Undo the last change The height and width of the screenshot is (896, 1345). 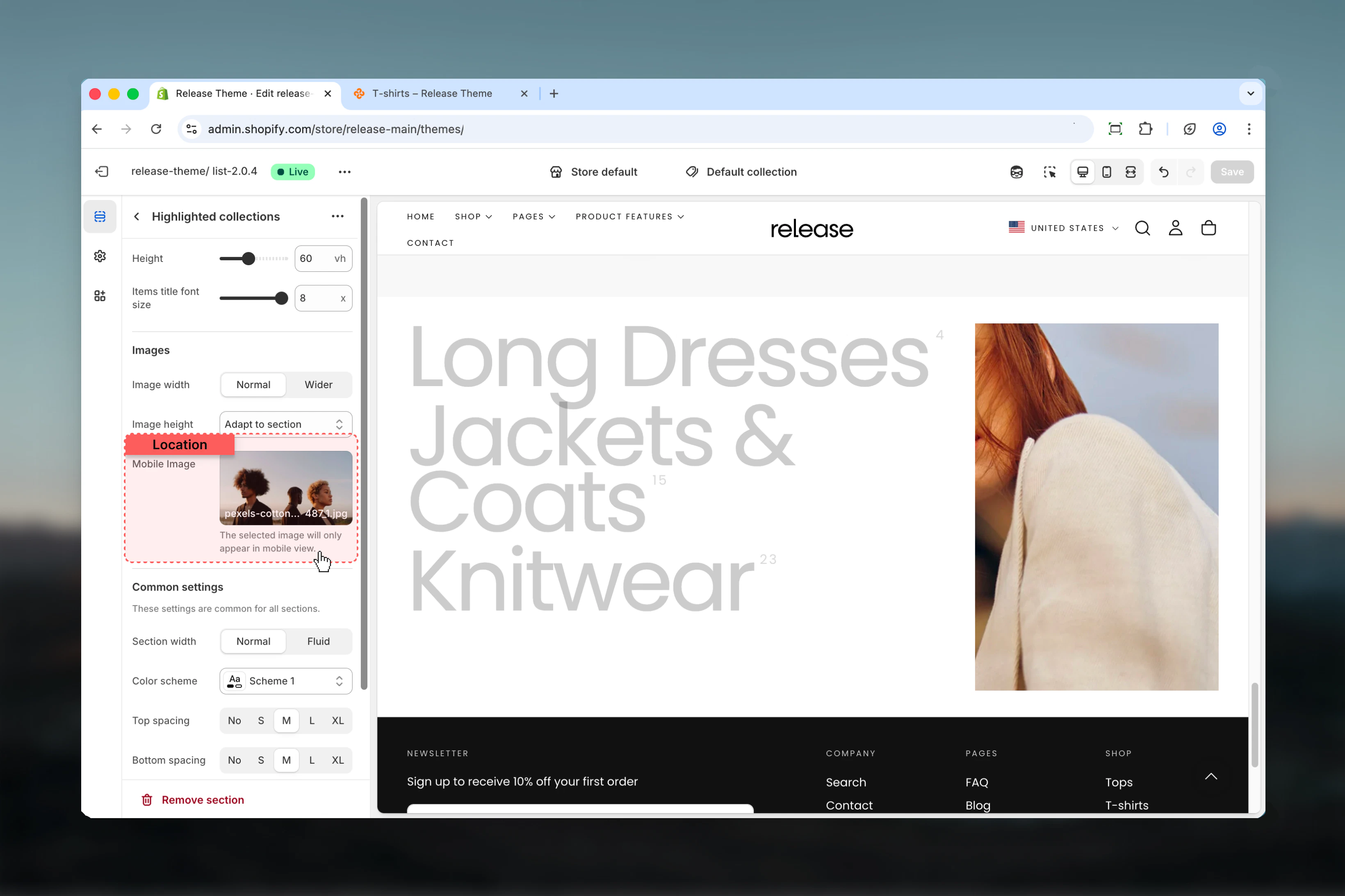pyautogui.click(x=1164, y=172)
